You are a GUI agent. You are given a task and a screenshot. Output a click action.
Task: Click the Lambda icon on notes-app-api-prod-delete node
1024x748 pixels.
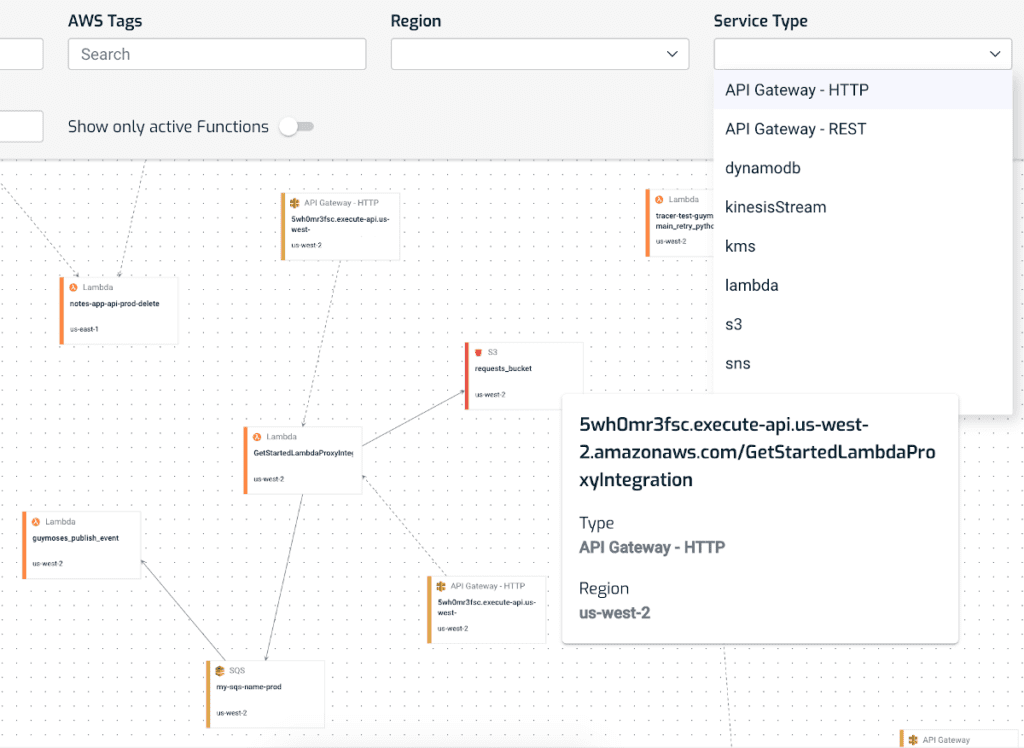coord(71,287)
